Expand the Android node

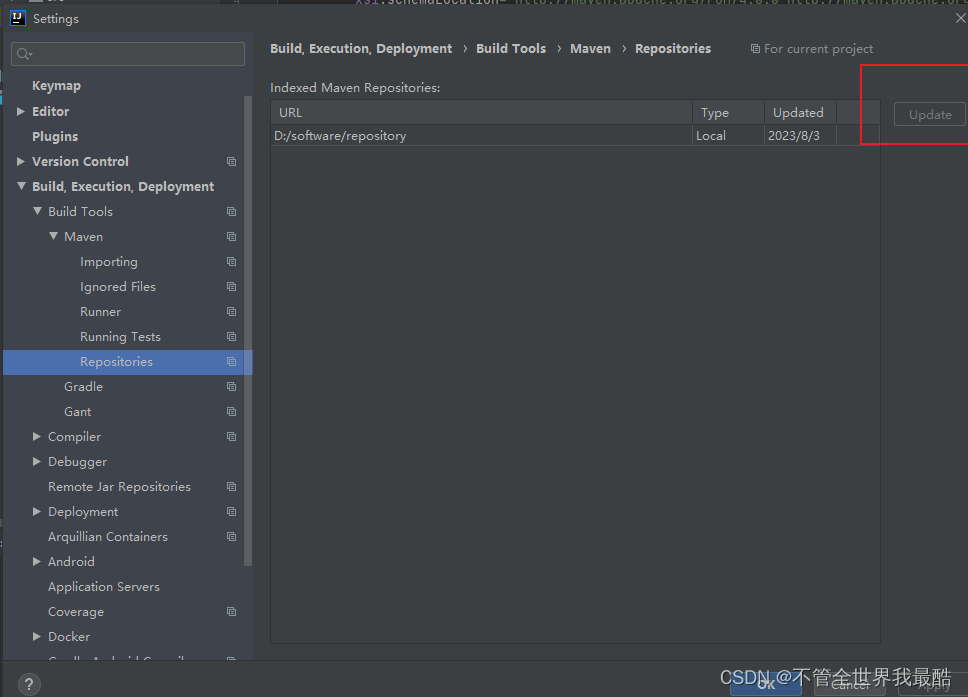click(x=36, y=561)
